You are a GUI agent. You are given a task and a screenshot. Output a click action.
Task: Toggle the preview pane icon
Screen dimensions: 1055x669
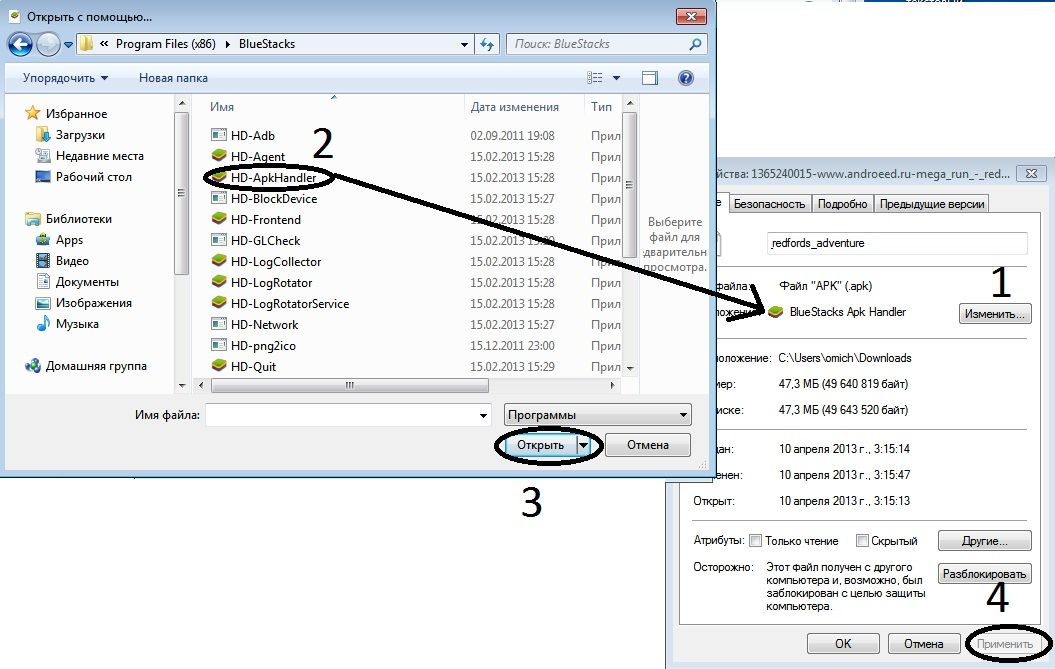click(650, 78)
